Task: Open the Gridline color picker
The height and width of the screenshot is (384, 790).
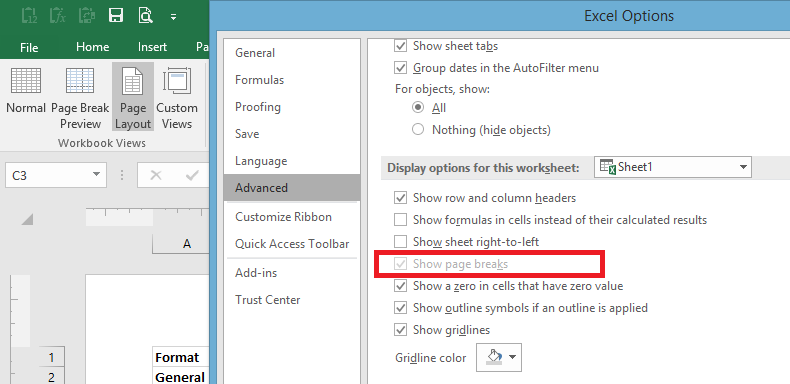Action: coord(499,357)
